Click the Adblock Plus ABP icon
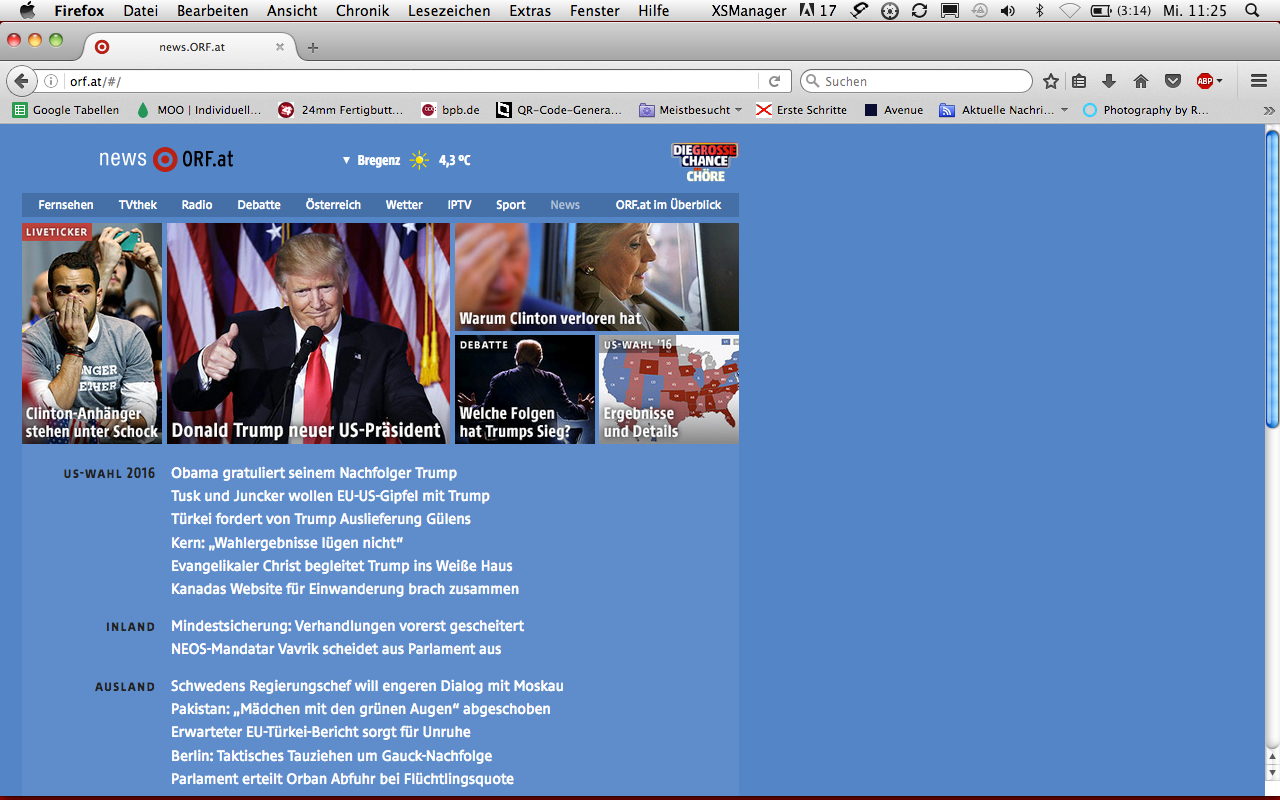Image resolution: width=1280 pixels, height=800 pixels. (1204, 81)
